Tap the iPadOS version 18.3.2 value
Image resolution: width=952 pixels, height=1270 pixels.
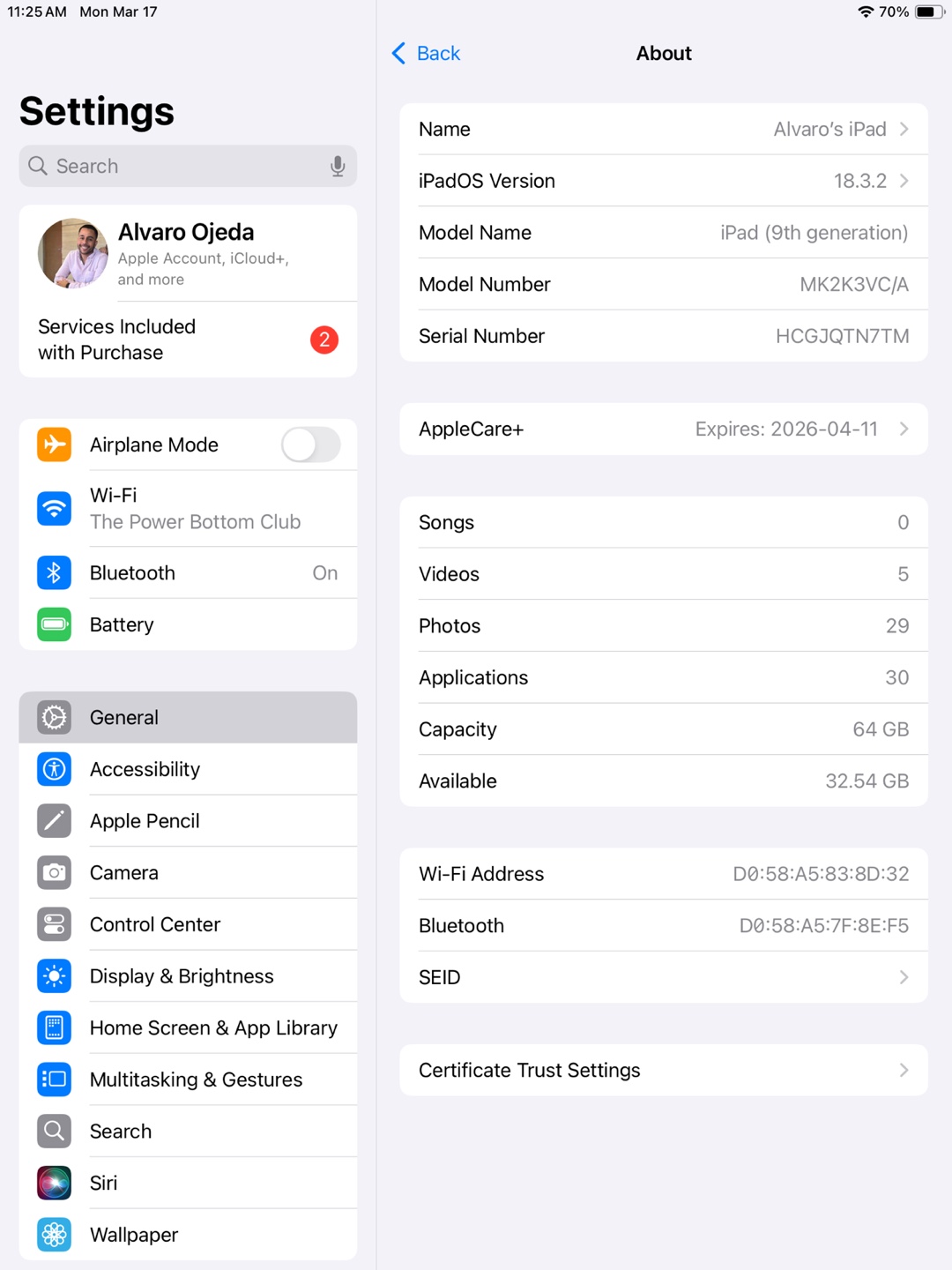(860, 181)
